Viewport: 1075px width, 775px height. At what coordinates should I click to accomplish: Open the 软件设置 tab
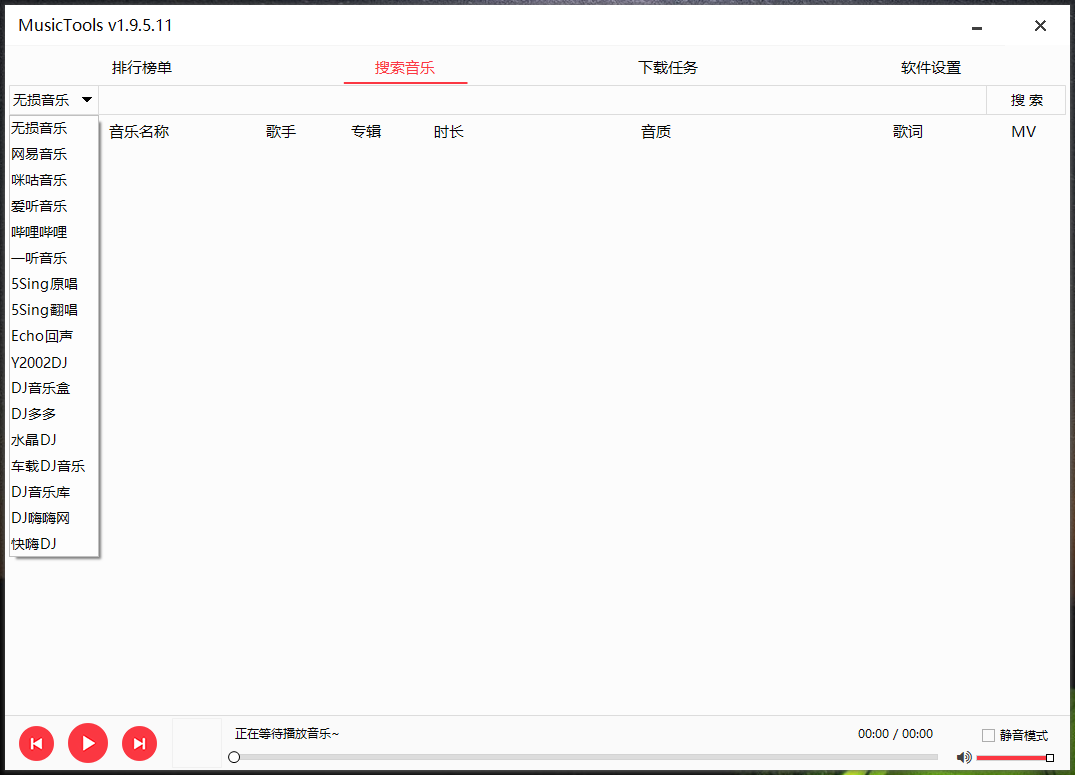pyautogui.click(x=931, y=68)
